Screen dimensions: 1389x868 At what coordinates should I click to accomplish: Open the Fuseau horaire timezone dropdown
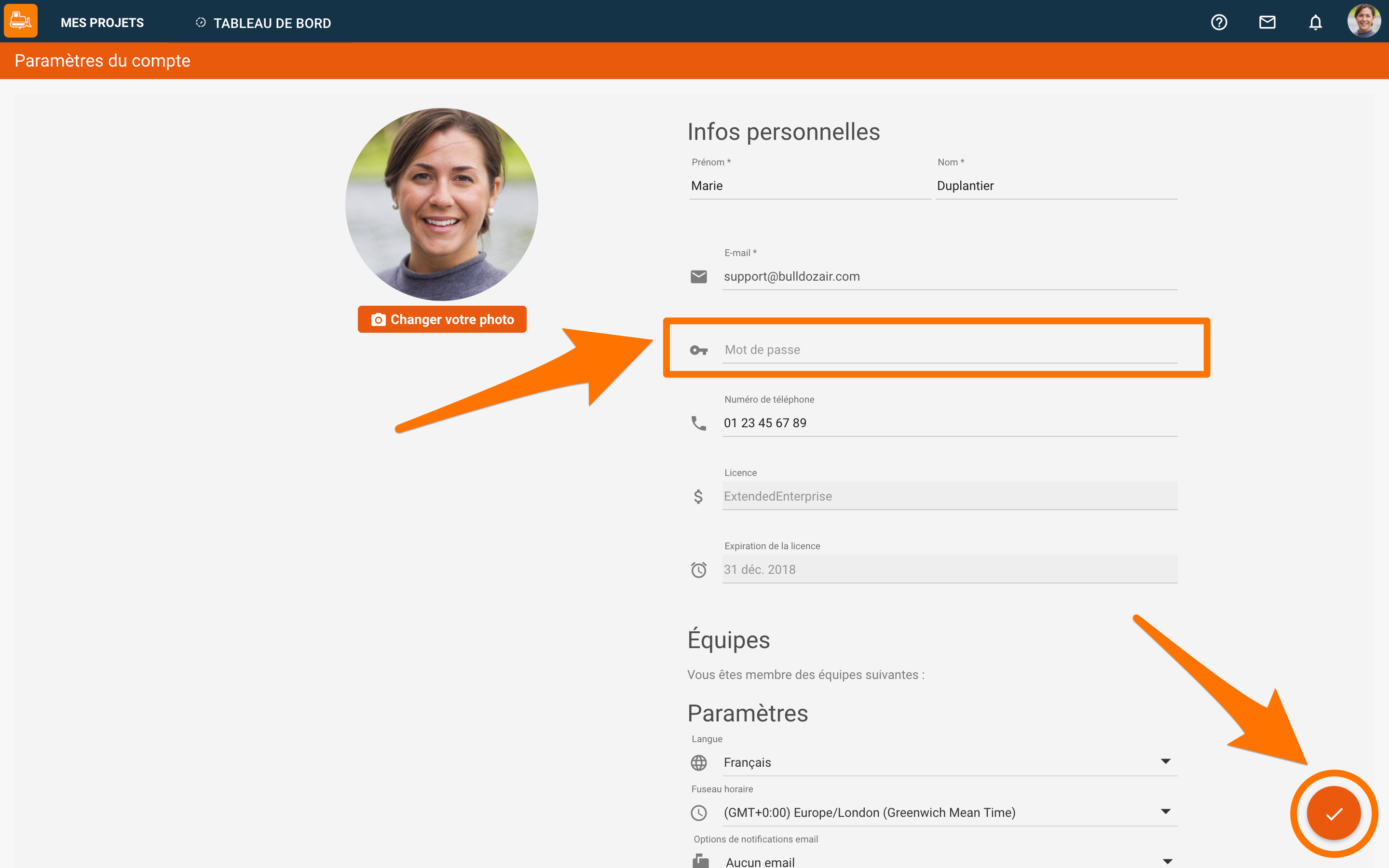click(949, 813)
